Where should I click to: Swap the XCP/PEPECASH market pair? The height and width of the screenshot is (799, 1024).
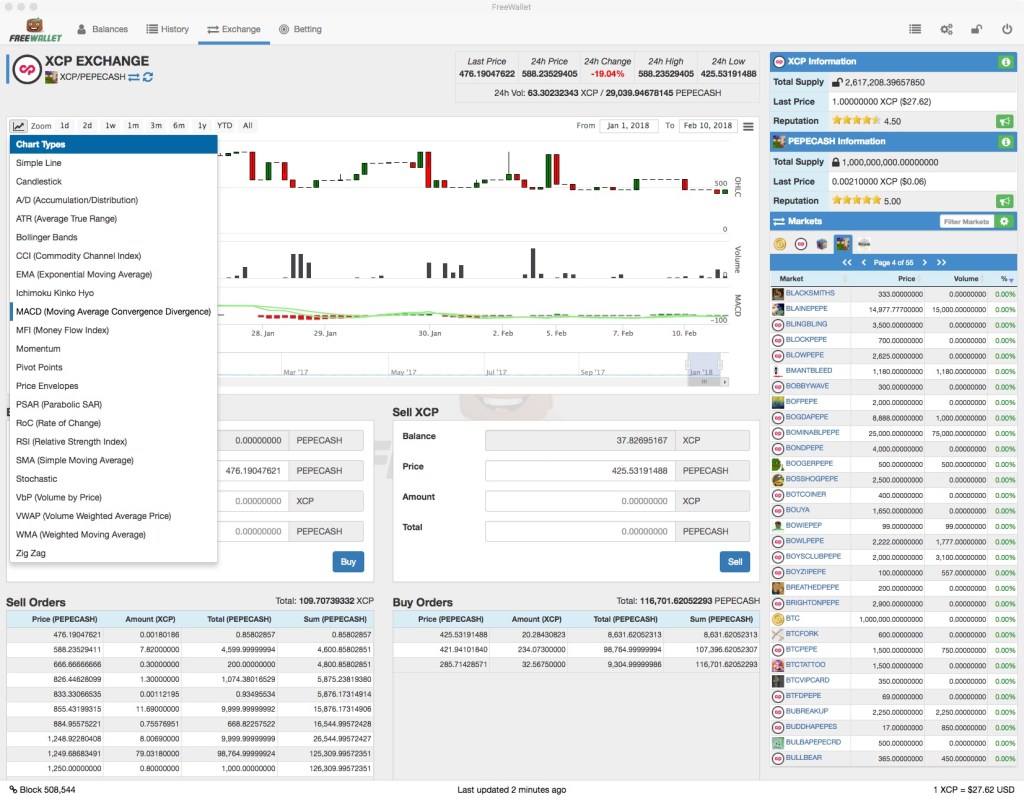point(132,77)
